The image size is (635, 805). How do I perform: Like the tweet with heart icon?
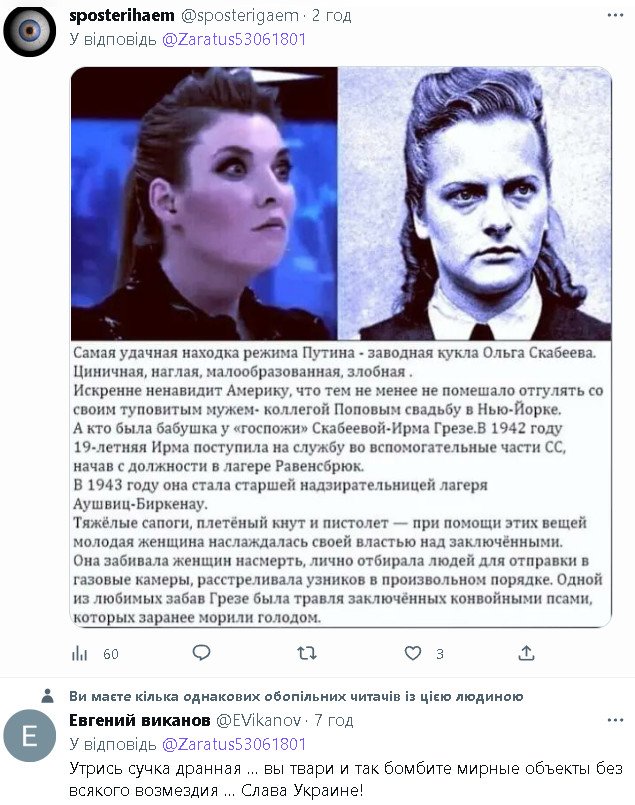(413, 653)
